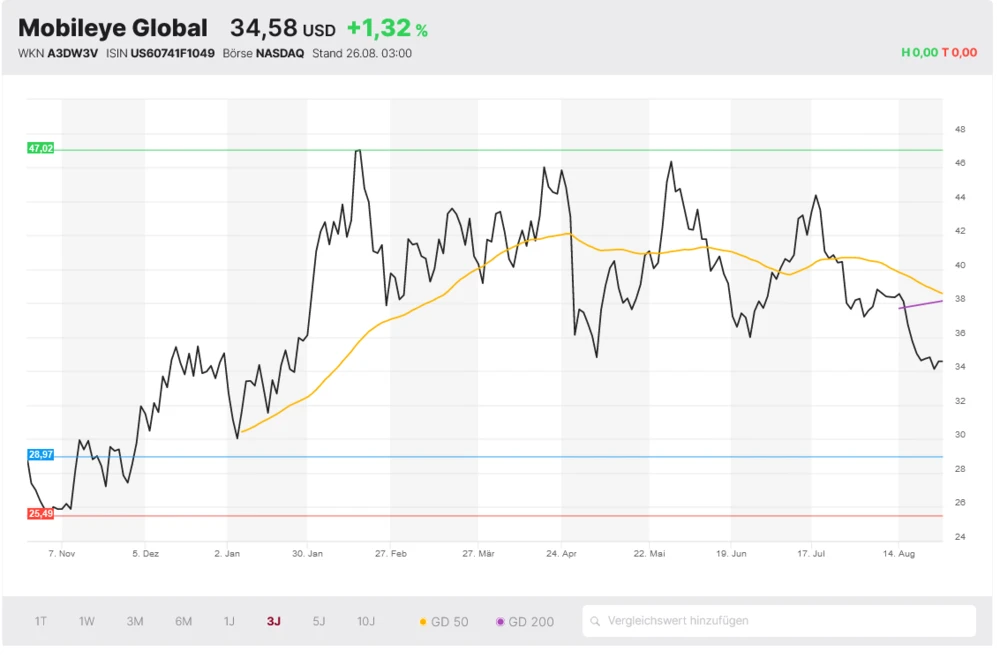Change chart range to 5J
This screenshot has width=1000, height=658.
319,621
